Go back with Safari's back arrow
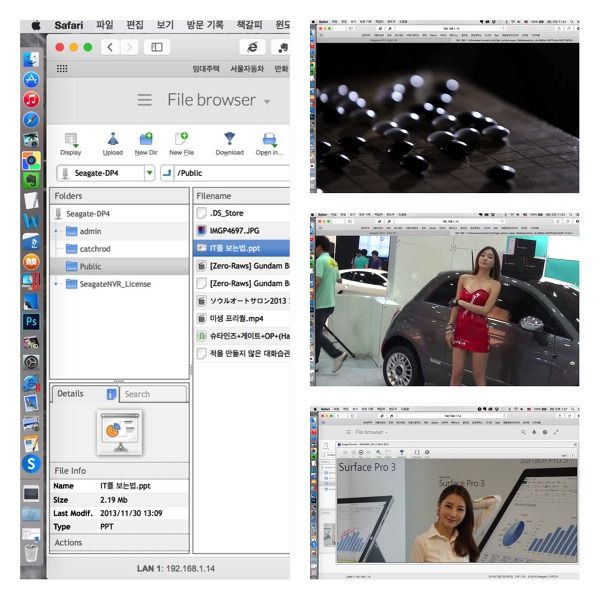This screenshot has width=600, height=600. point(110,47)
